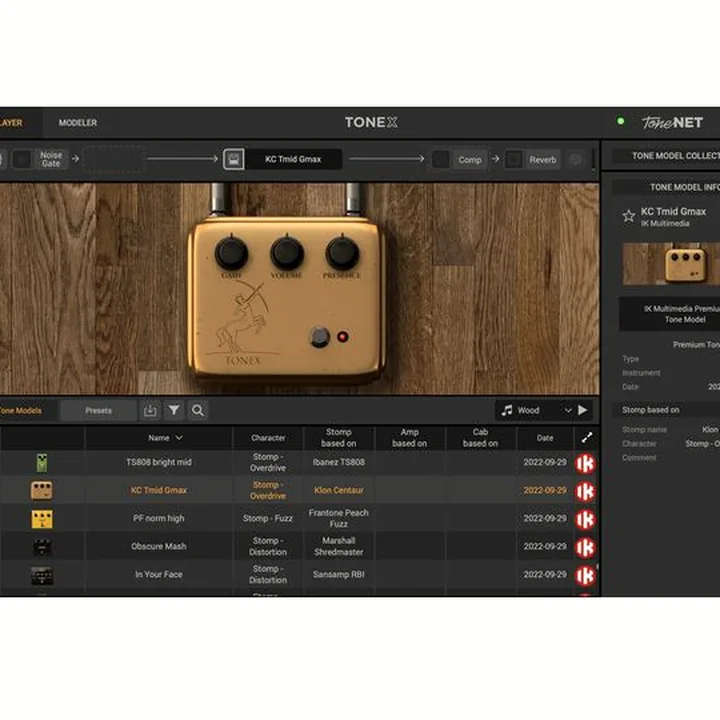The height and width of the screenshot is (720, 720).
Task: Adjust the pedal VOLUME knob
Action: point(287,253)
